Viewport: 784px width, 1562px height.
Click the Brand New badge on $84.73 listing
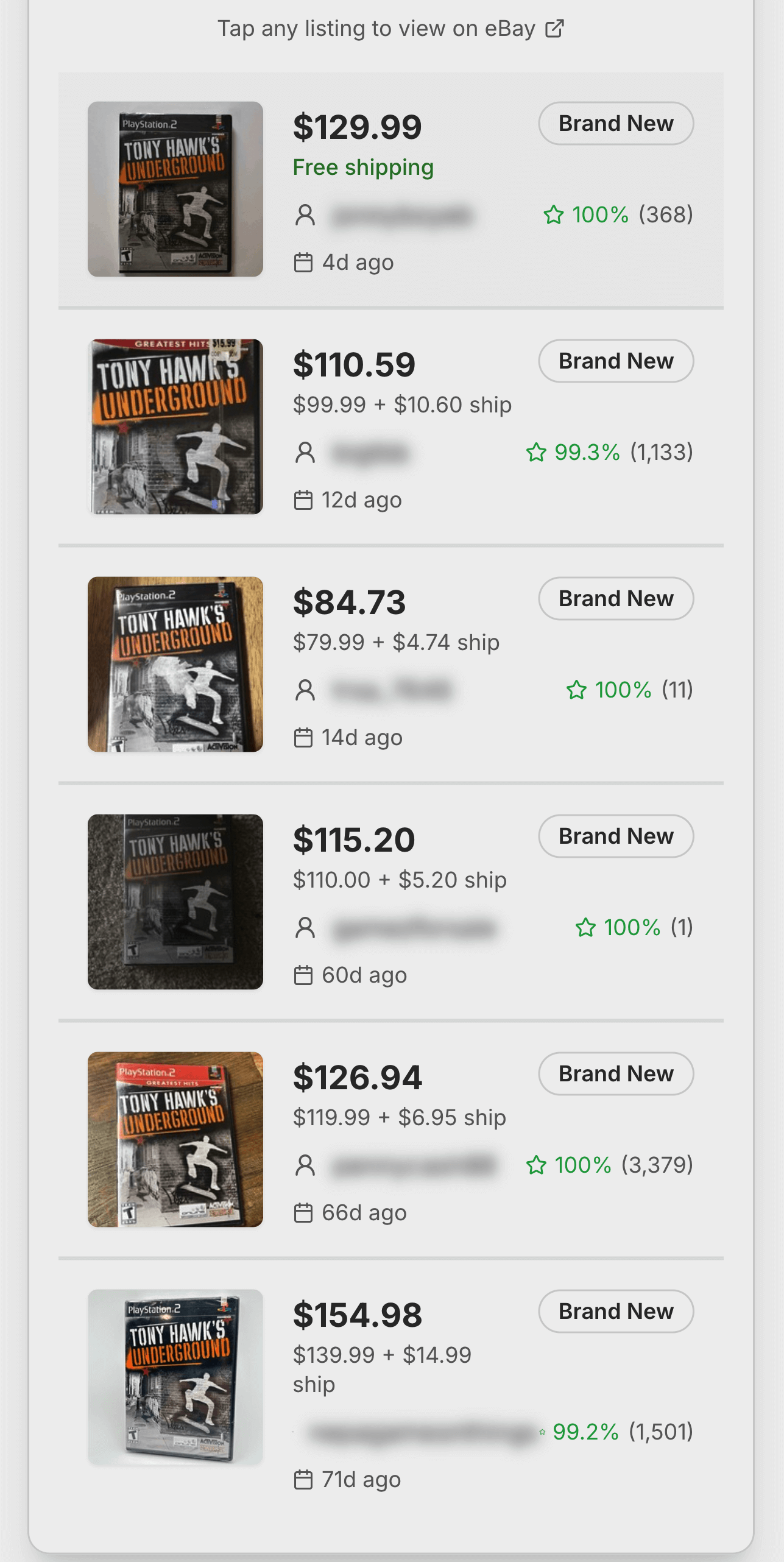click(x=616, y=599)
